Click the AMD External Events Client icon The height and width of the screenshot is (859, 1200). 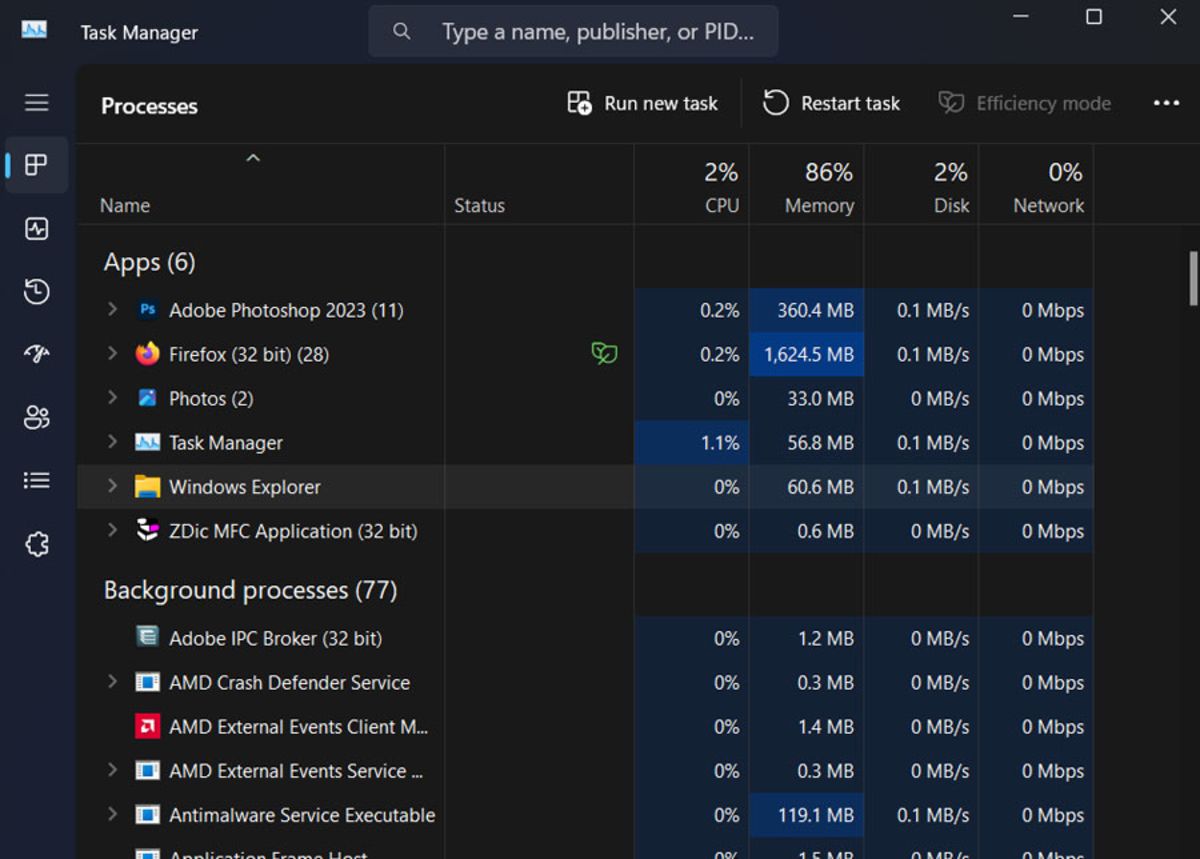coord(147,727)
